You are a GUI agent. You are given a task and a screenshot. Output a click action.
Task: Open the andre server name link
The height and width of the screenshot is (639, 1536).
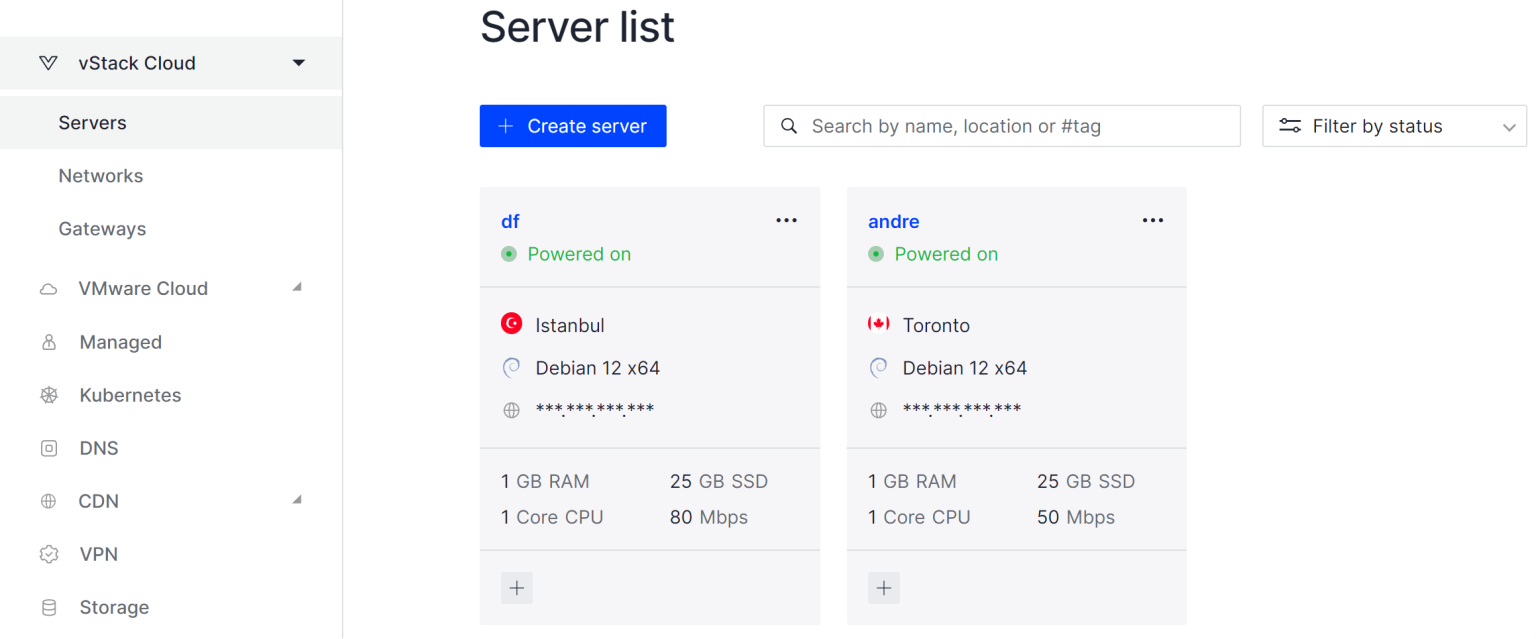(x=893, y=221)
